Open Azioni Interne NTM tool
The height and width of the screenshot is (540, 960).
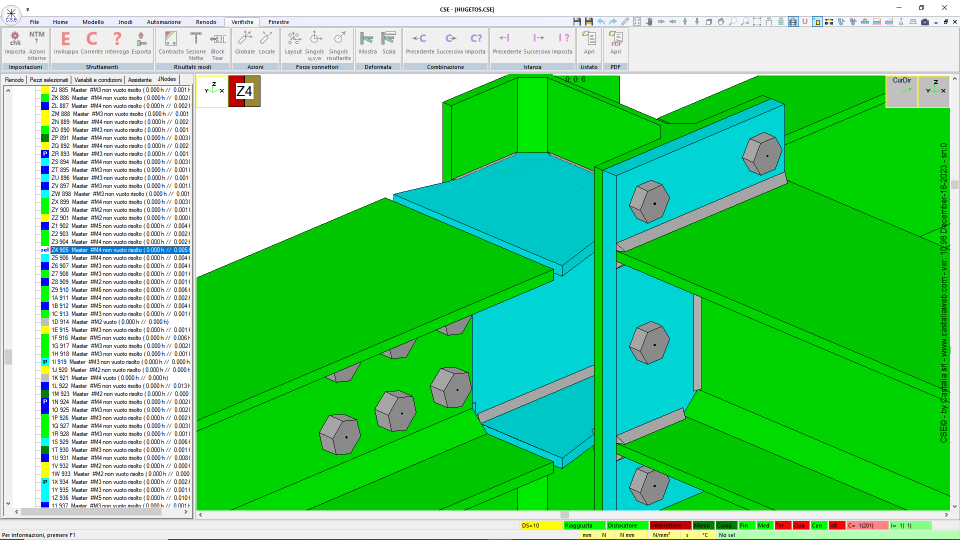tap(37, 45)
